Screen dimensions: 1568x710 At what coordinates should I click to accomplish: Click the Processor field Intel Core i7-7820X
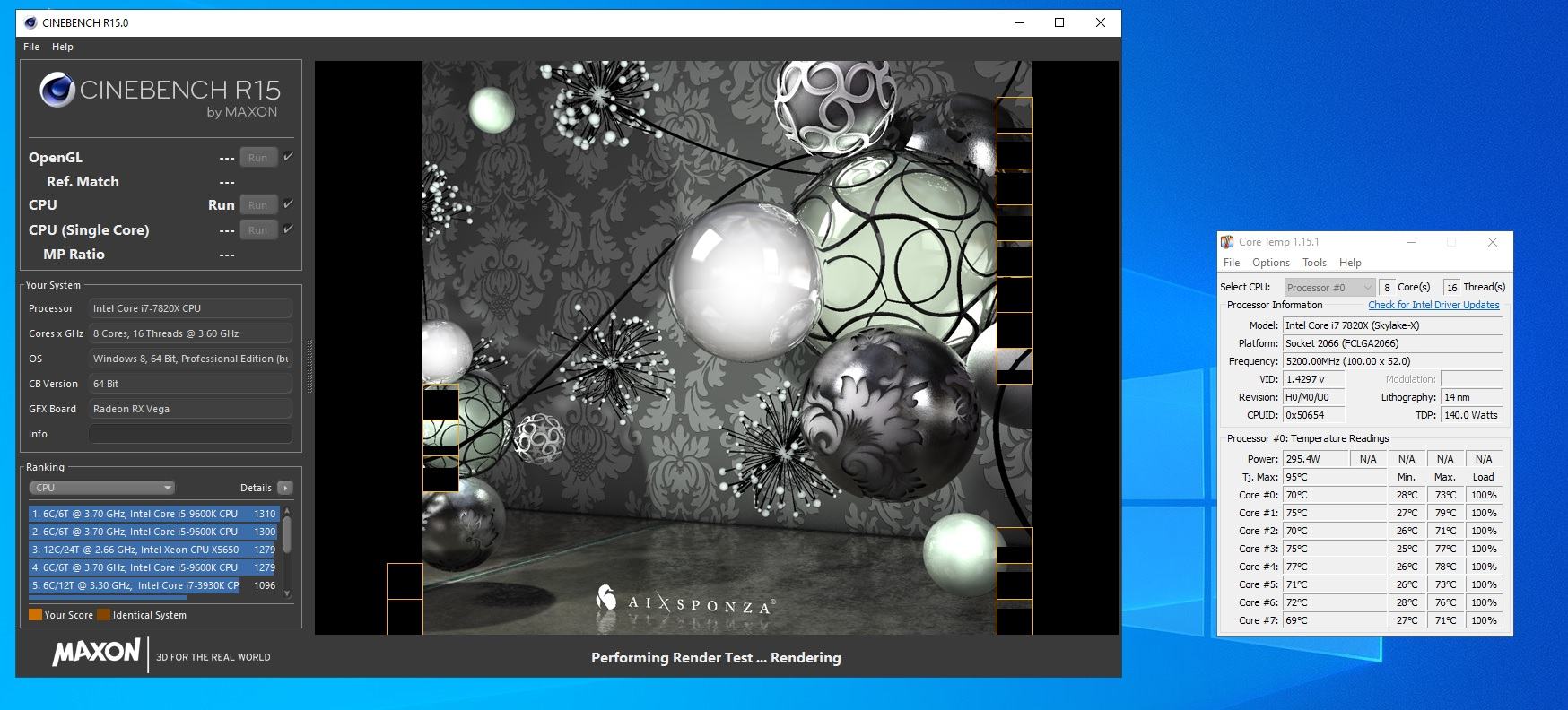point(190,308)
